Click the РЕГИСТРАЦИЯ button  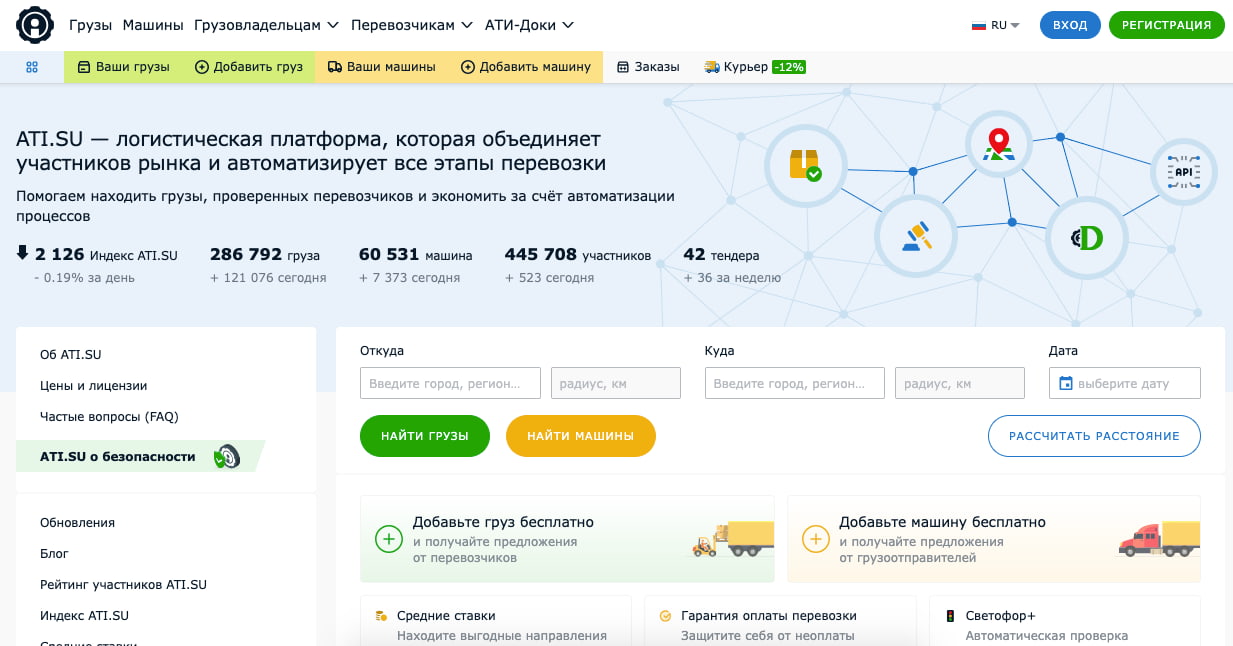[1166, 26]
